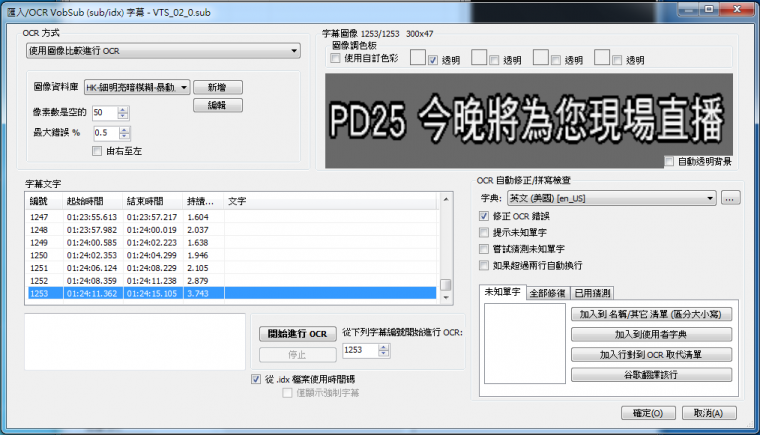Click the 新增 button
The height and width of the screenshot is (435, 760).
tap(218, 87)
